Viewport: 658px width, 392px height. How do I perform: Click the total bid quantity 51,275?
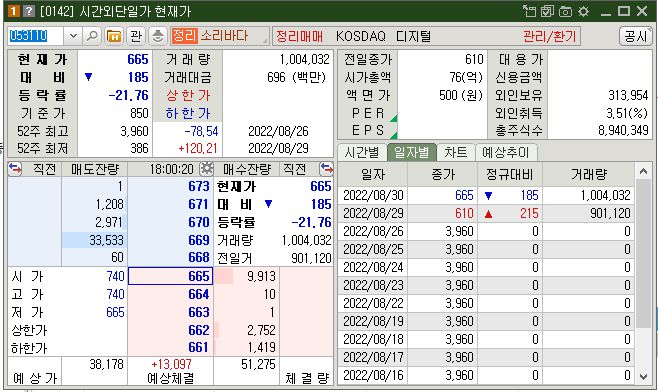pyautogui.click(x=258, y=364)
